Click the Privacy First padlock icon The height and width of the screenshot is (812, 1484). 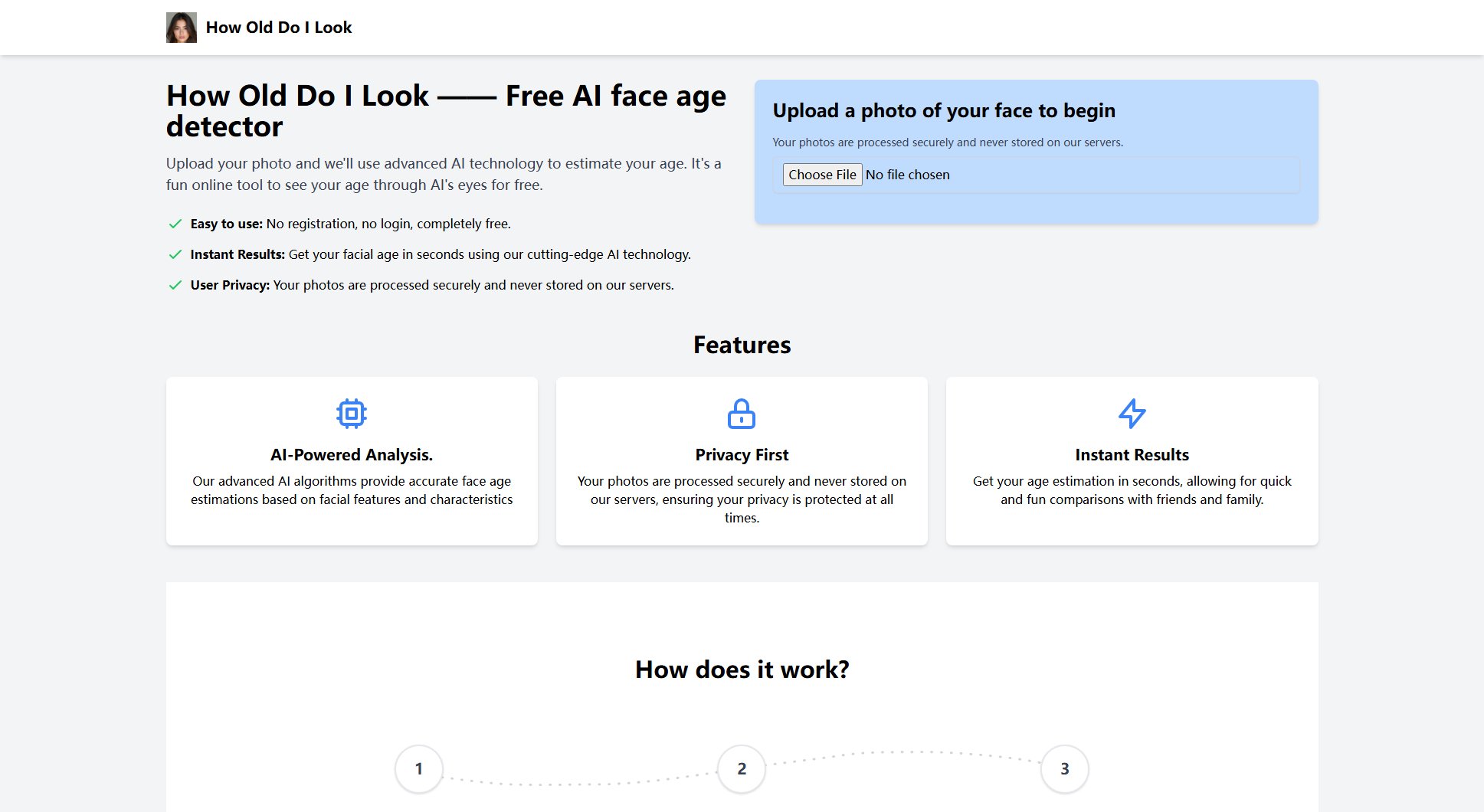[x=742, y=414]
